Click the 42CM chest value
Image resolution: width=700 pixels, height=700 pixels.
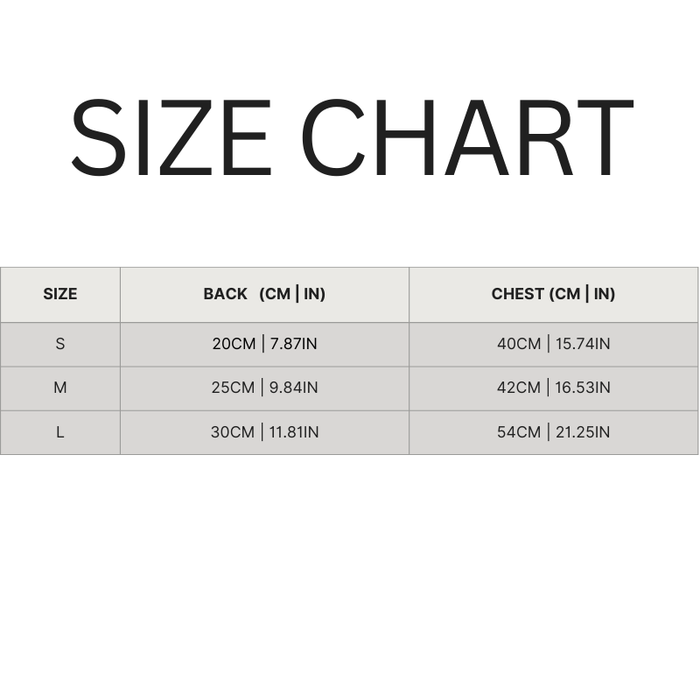519,388
